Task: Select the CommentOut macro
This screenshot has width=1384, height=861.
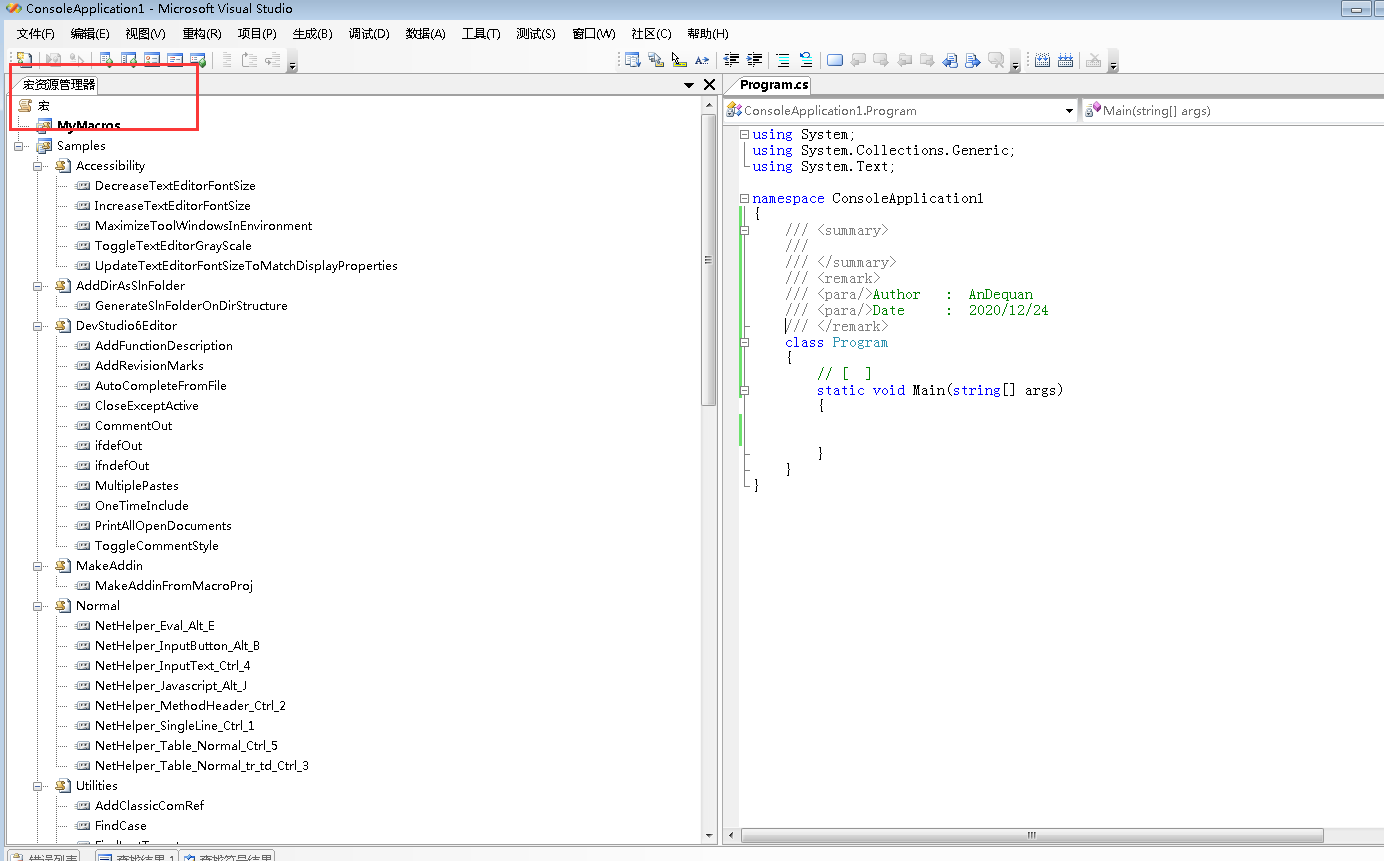Action: tap(133, 426)
